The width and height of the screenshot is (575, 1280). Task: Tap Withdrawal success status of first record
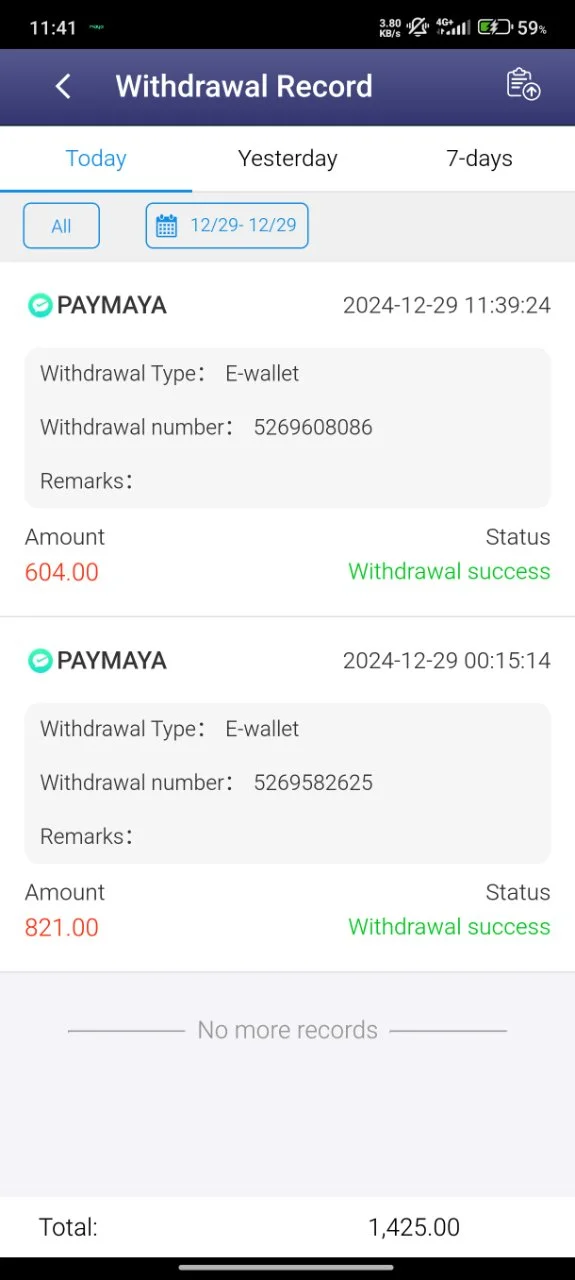(449, 571)
